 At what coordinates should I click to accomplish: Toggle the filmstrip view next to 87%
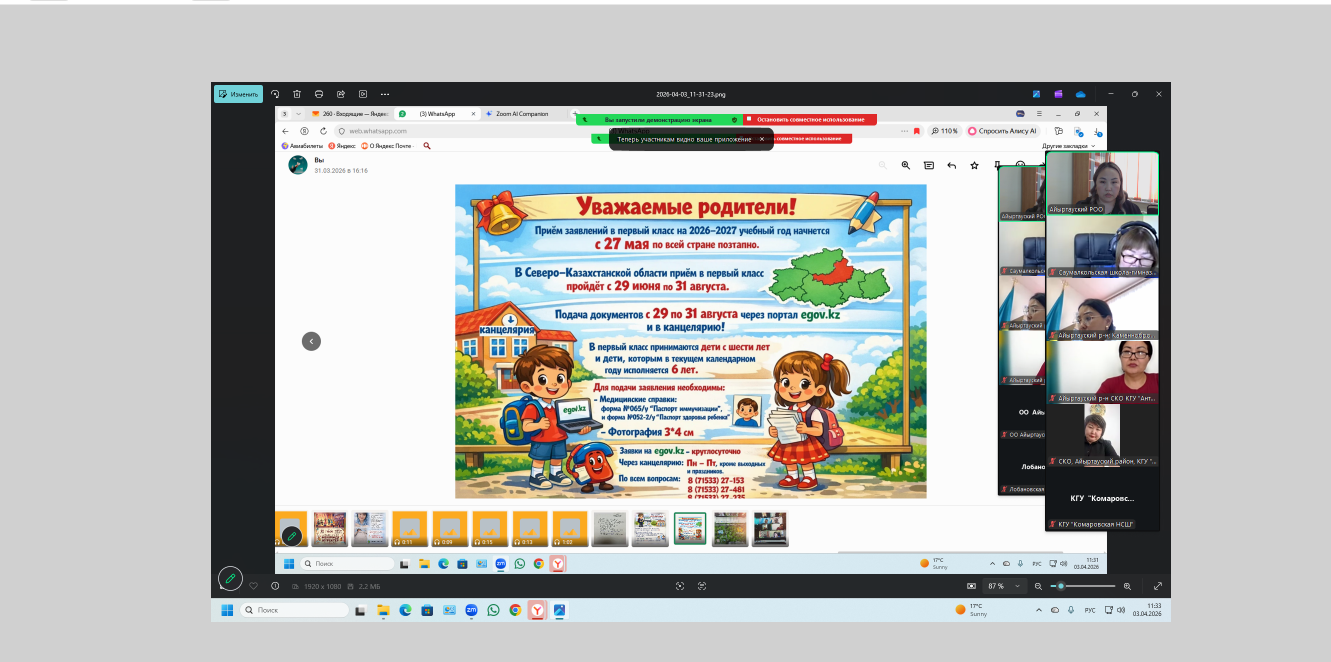pyautogui.click(x=971, y=586)
